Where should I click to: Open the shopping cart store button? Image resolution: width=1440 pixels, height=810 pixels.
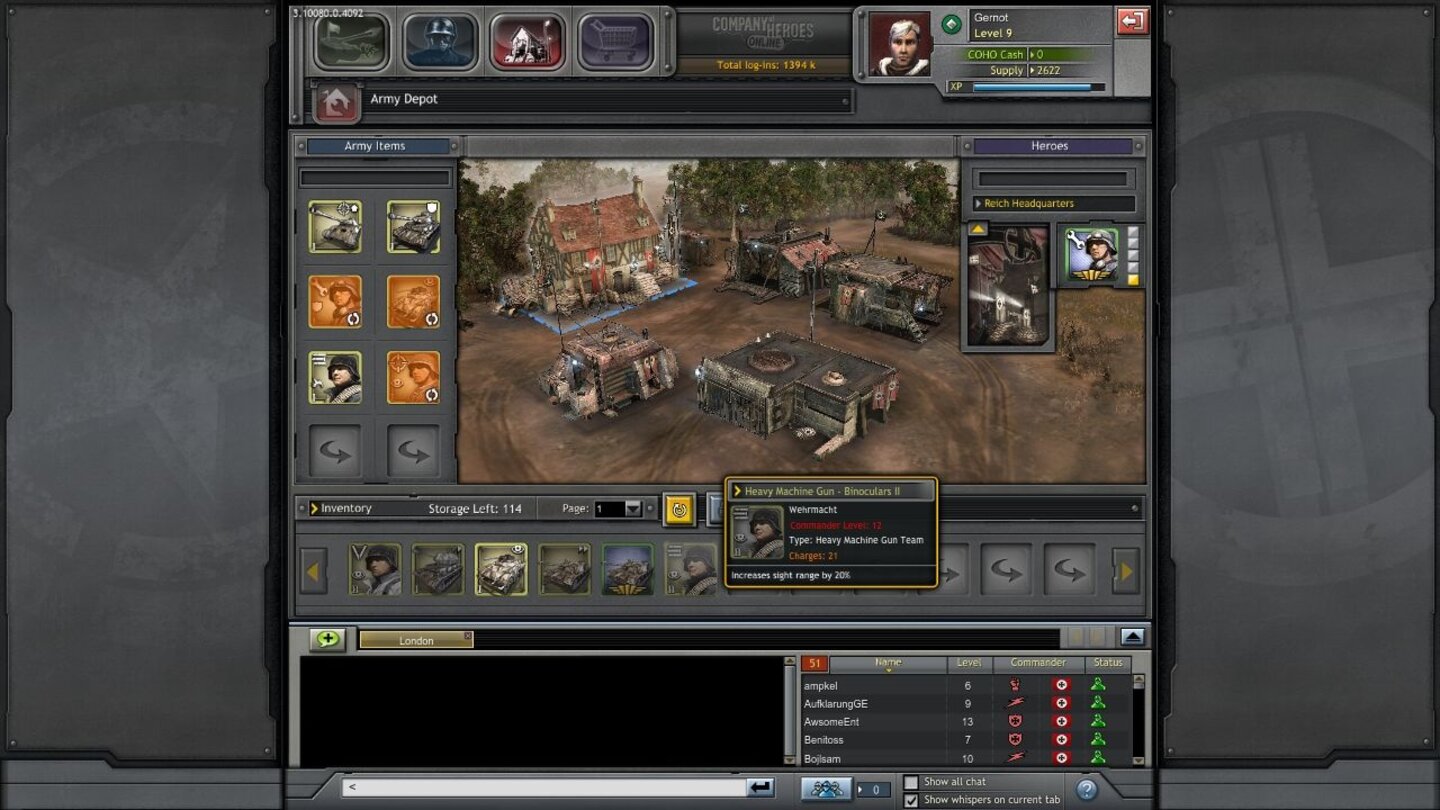tap(615, 40)
